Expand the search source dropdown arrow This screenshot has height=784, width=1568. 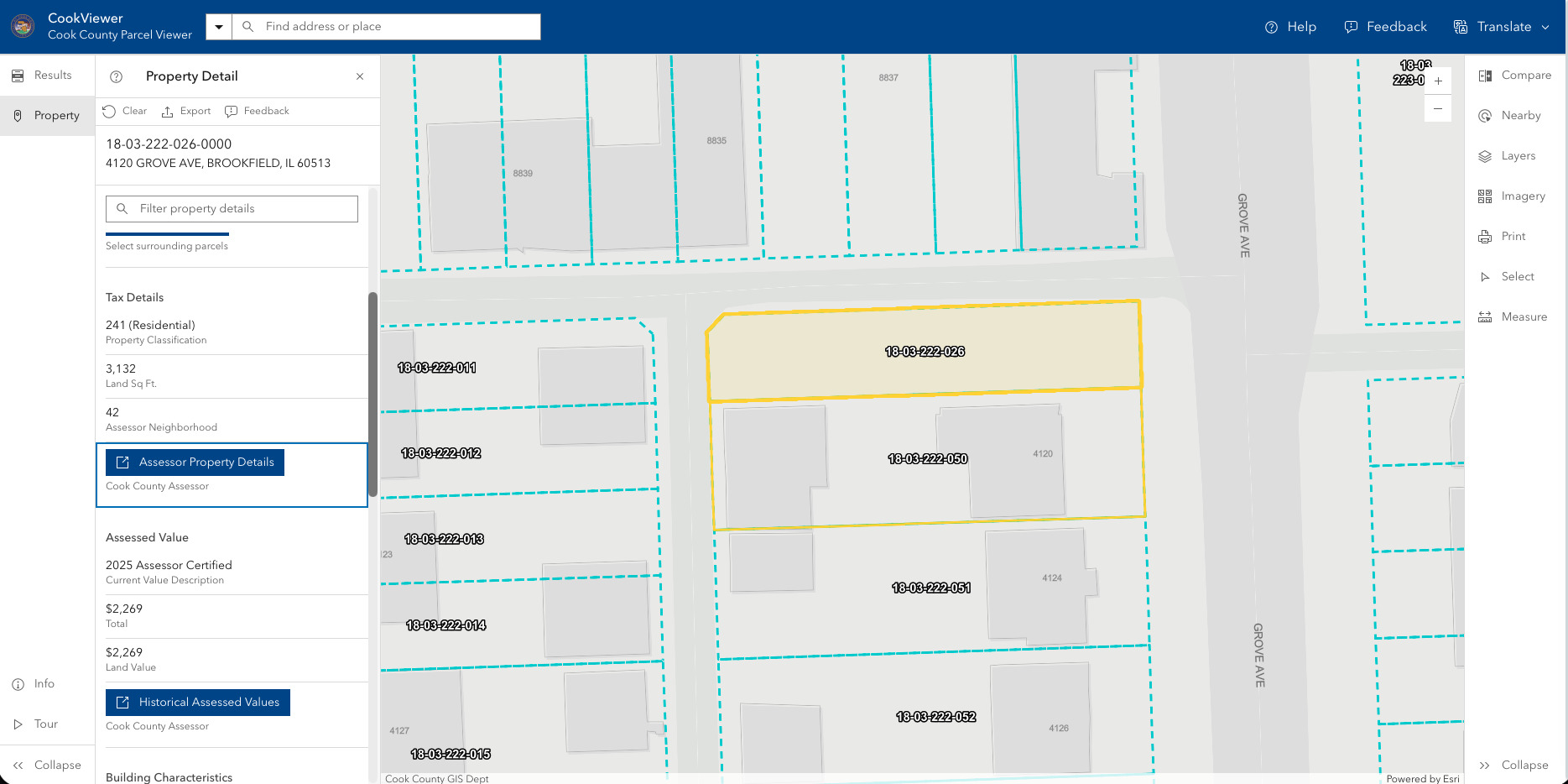coord(219,27)
